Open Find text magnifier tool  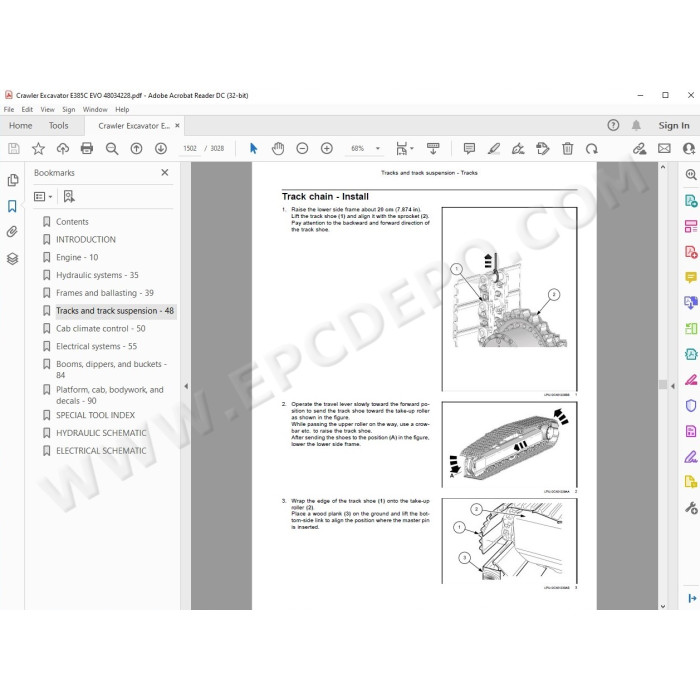[112, 148]
